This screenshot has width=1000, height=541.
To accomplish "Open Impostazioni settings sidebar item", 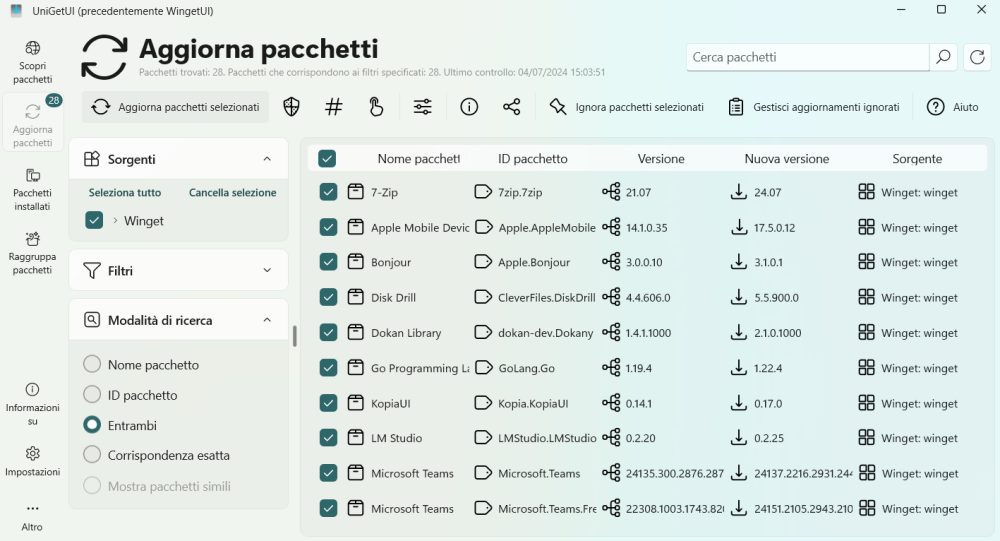I will [33, 462].
